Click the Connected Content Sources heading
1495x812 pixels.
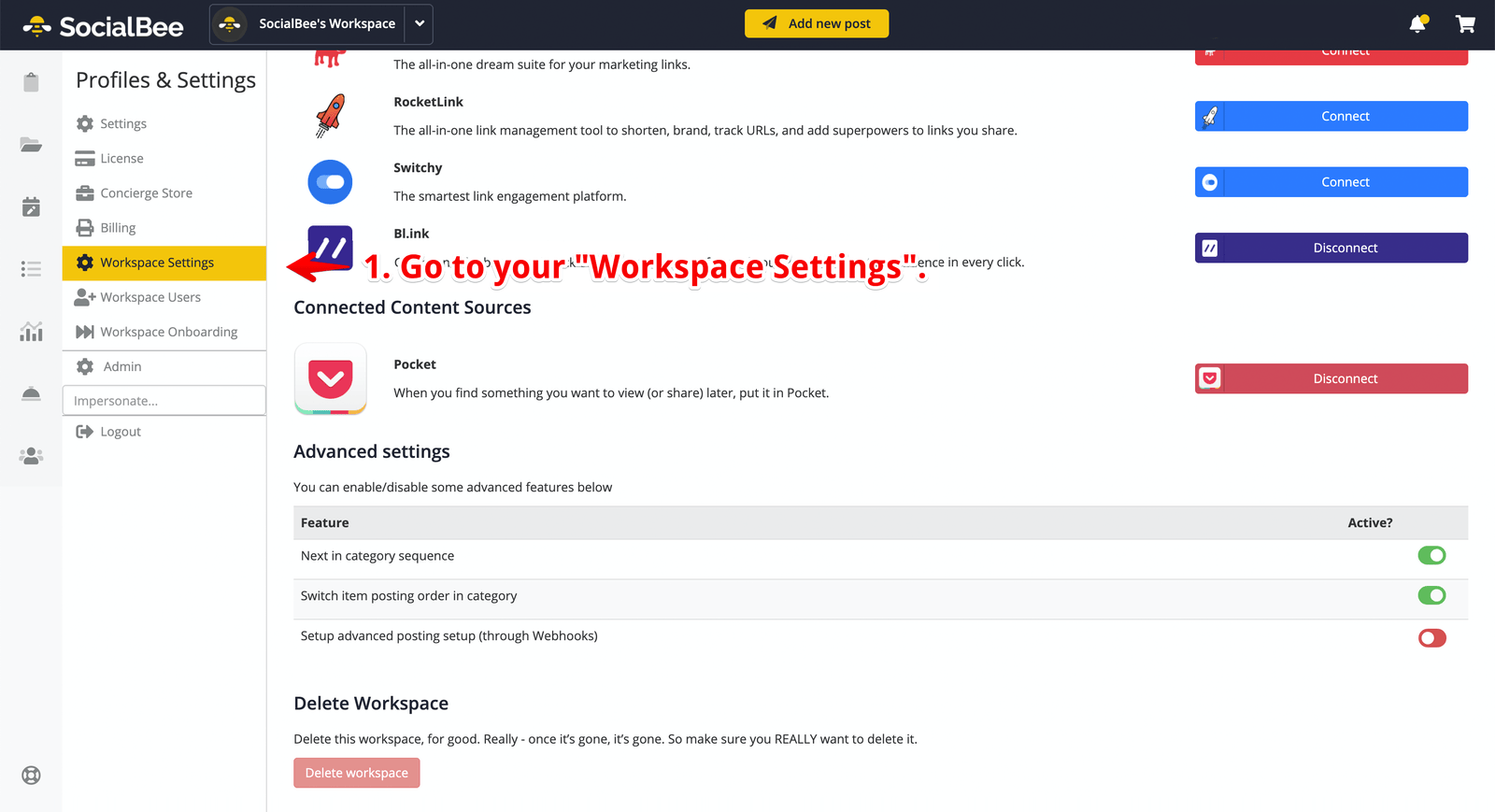coord(412,307)
